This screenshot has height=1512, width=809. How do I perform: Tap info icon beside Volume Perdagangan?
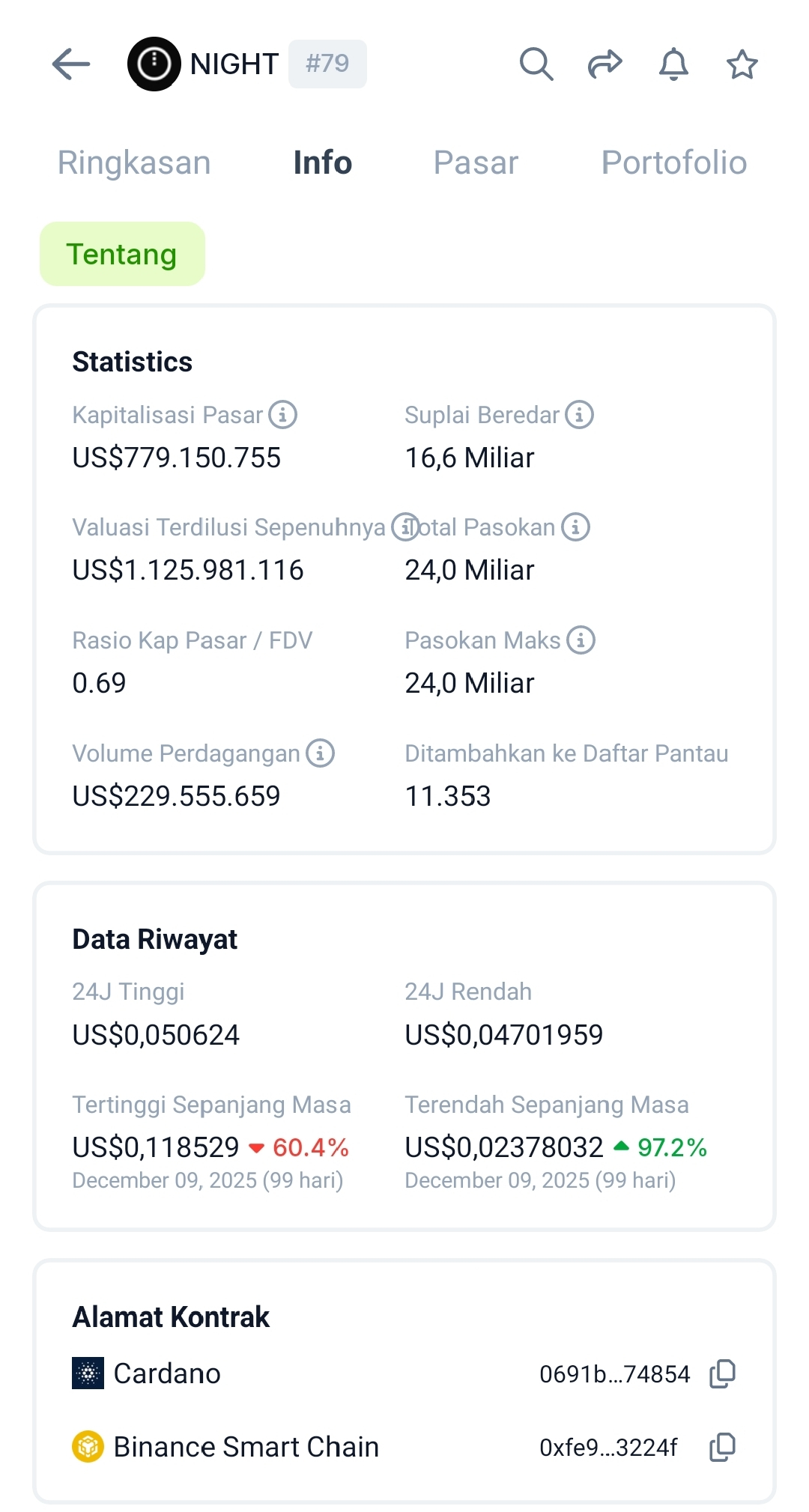[x=320, y=753]
